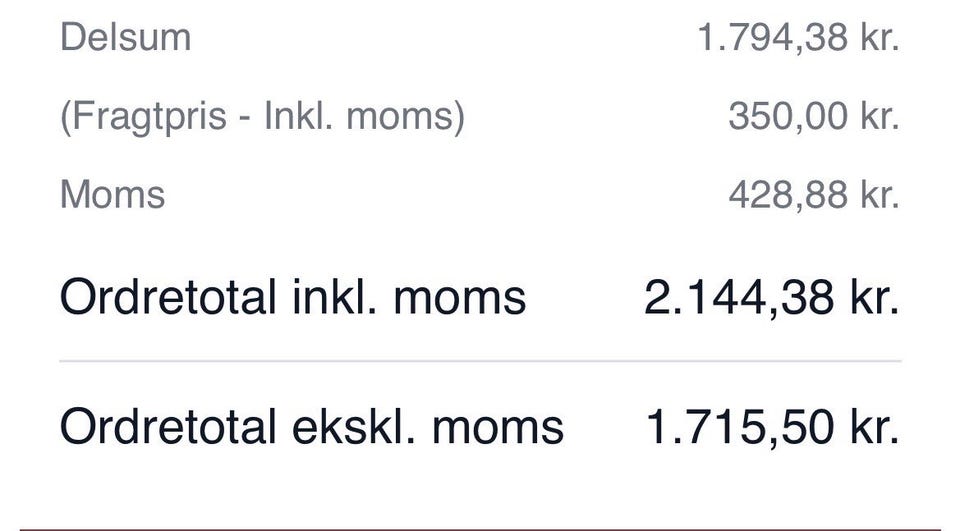Select the Fragtpris shipping price label
The height and width of the screenshot is (531, 960).
pos(262,116)
